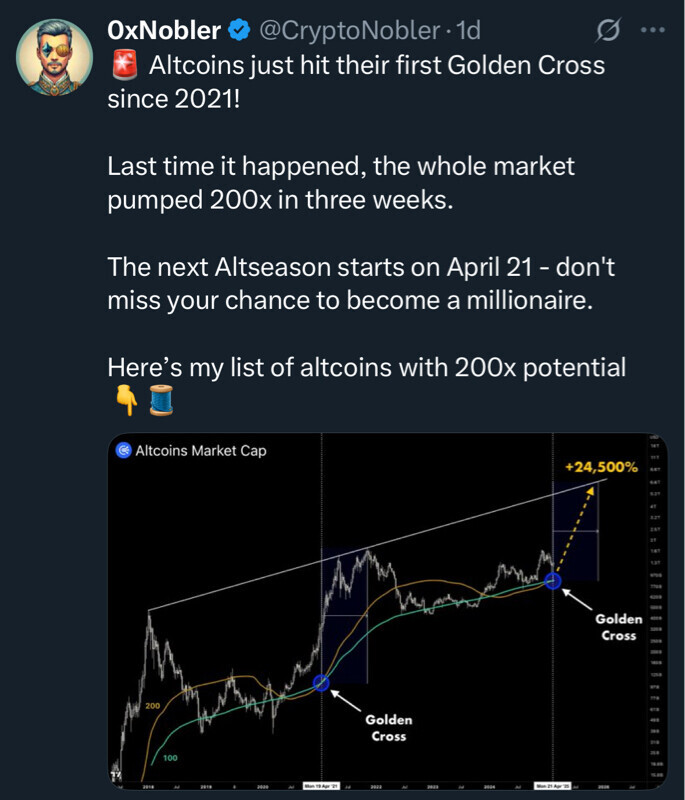The image size is (685, 800).
Task: Click the pointing-down hand emoji
Action: [125, 402]
